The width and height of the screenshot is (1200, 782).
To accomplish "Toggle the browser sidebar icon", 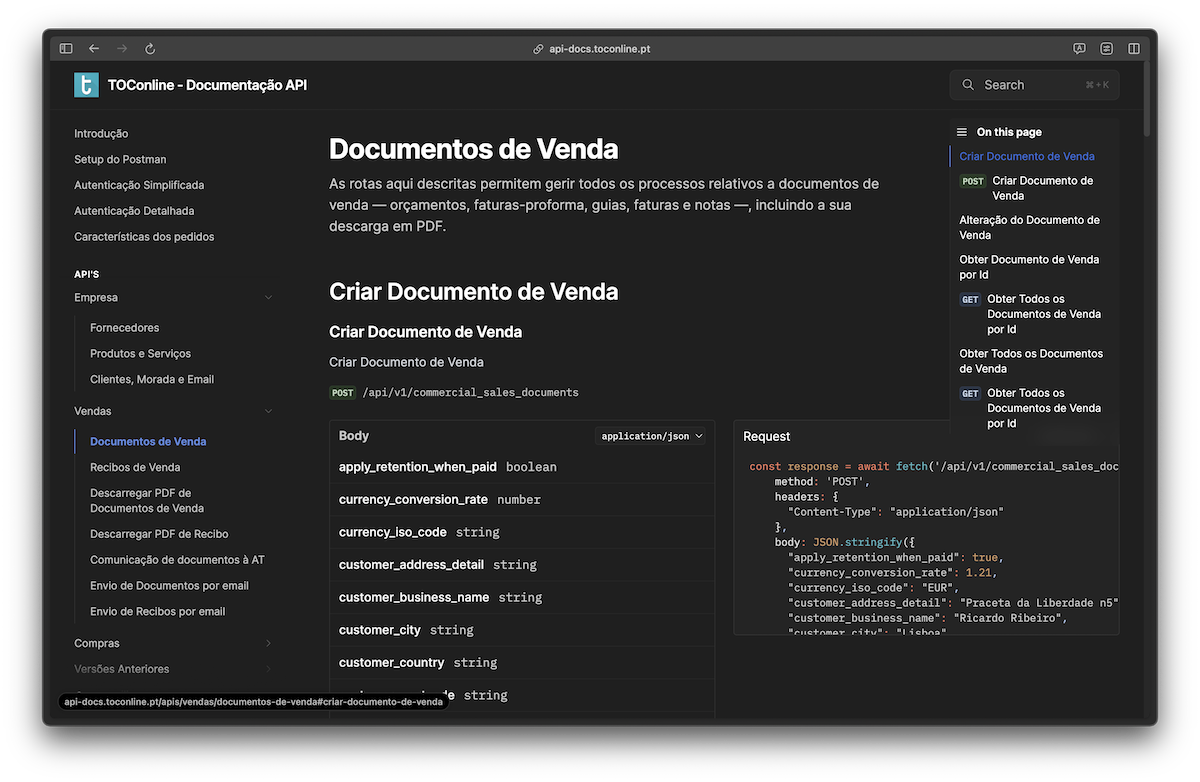I will [x=65, y=47].
